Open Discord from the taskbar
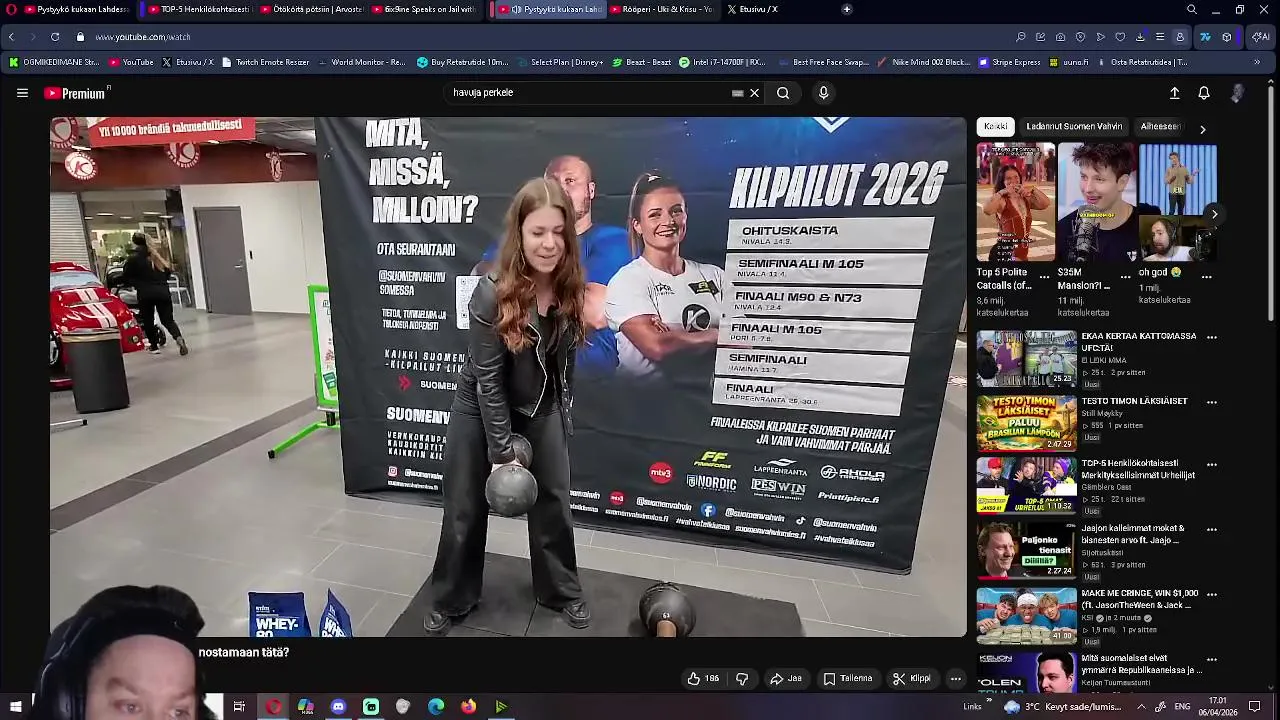The width and height of the screenshot is (1280, 720). (338, 707)
